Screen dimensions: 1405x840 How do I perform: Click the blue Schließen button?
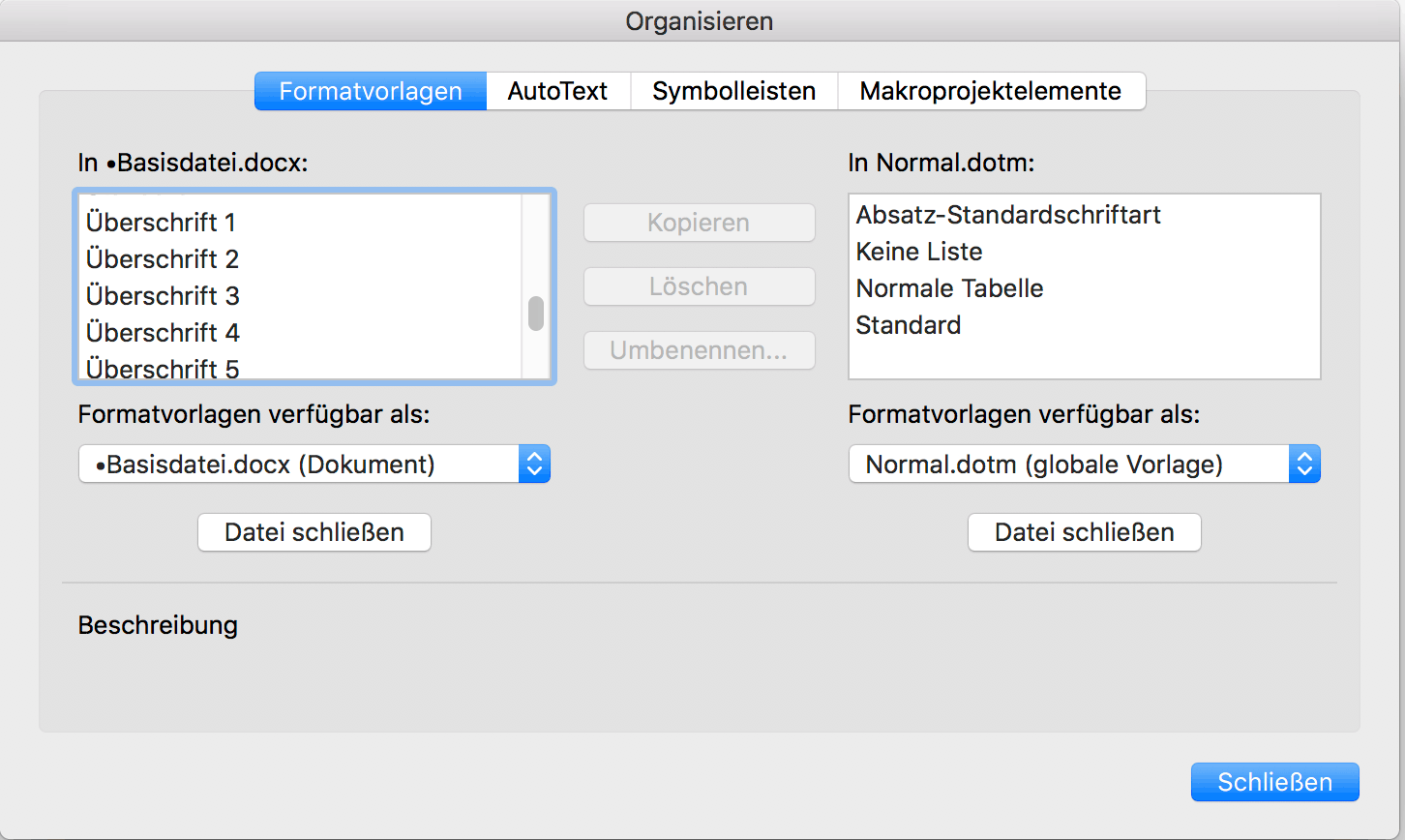click(1275, 782)
